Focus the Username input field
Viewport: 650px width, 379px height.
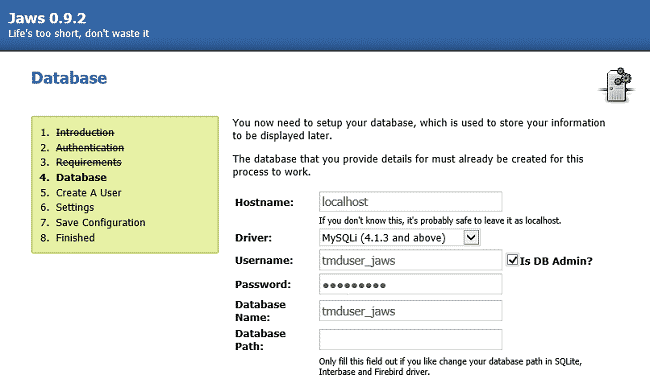[x=410, y=260]
